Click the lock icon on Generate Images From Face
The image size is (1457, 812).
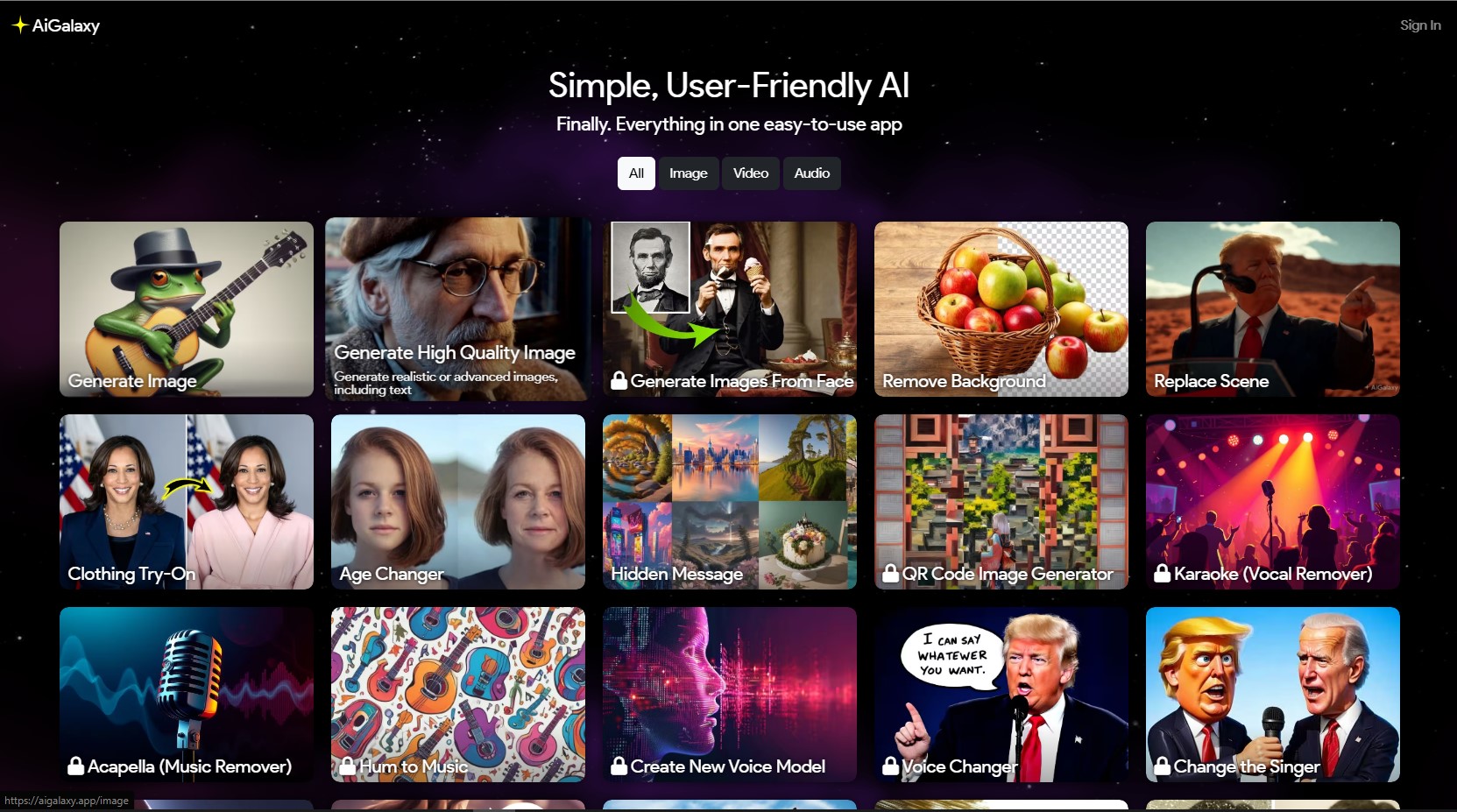619,380
